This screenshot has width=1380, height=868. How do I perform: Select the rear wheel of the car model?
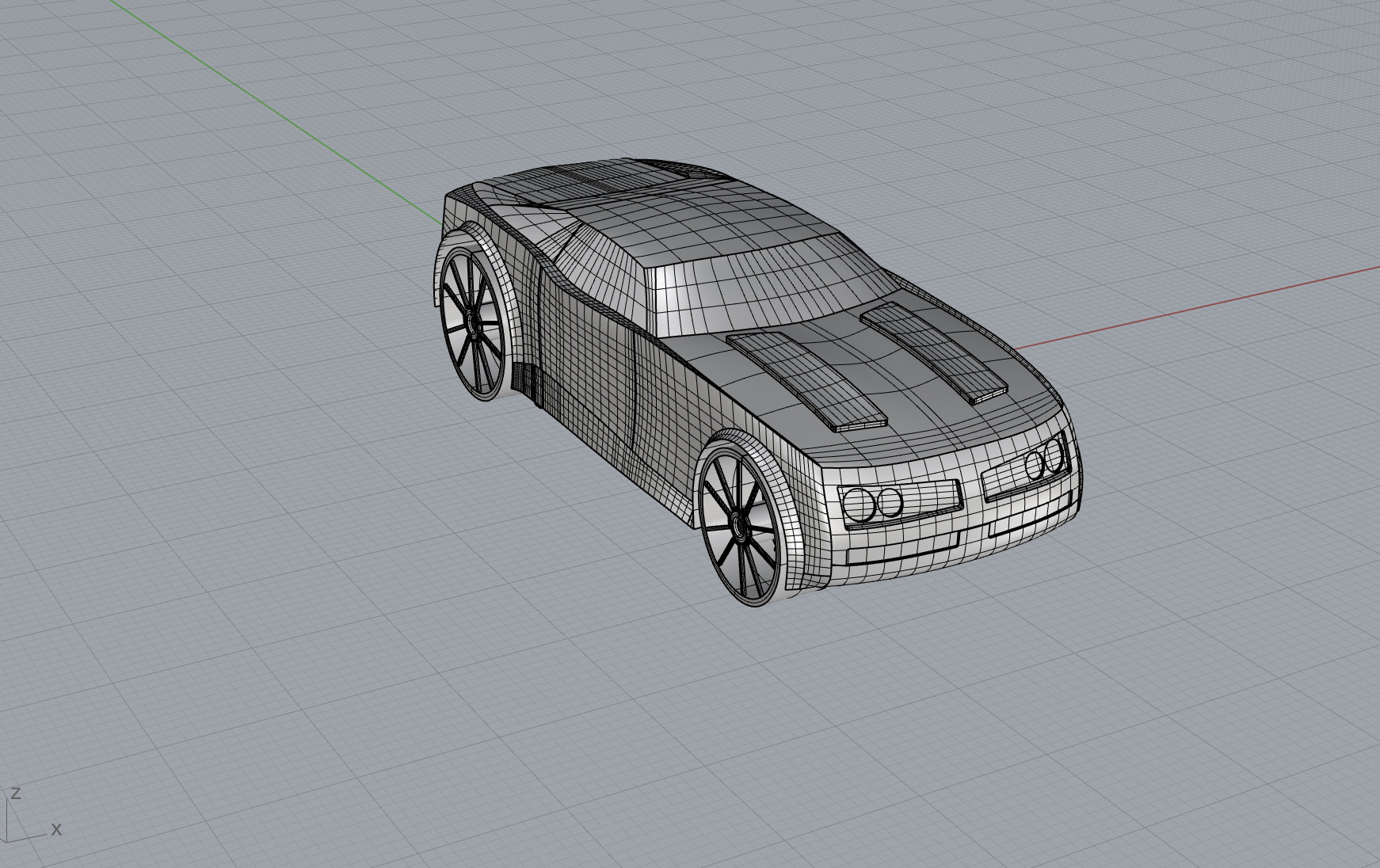(473, 323)
